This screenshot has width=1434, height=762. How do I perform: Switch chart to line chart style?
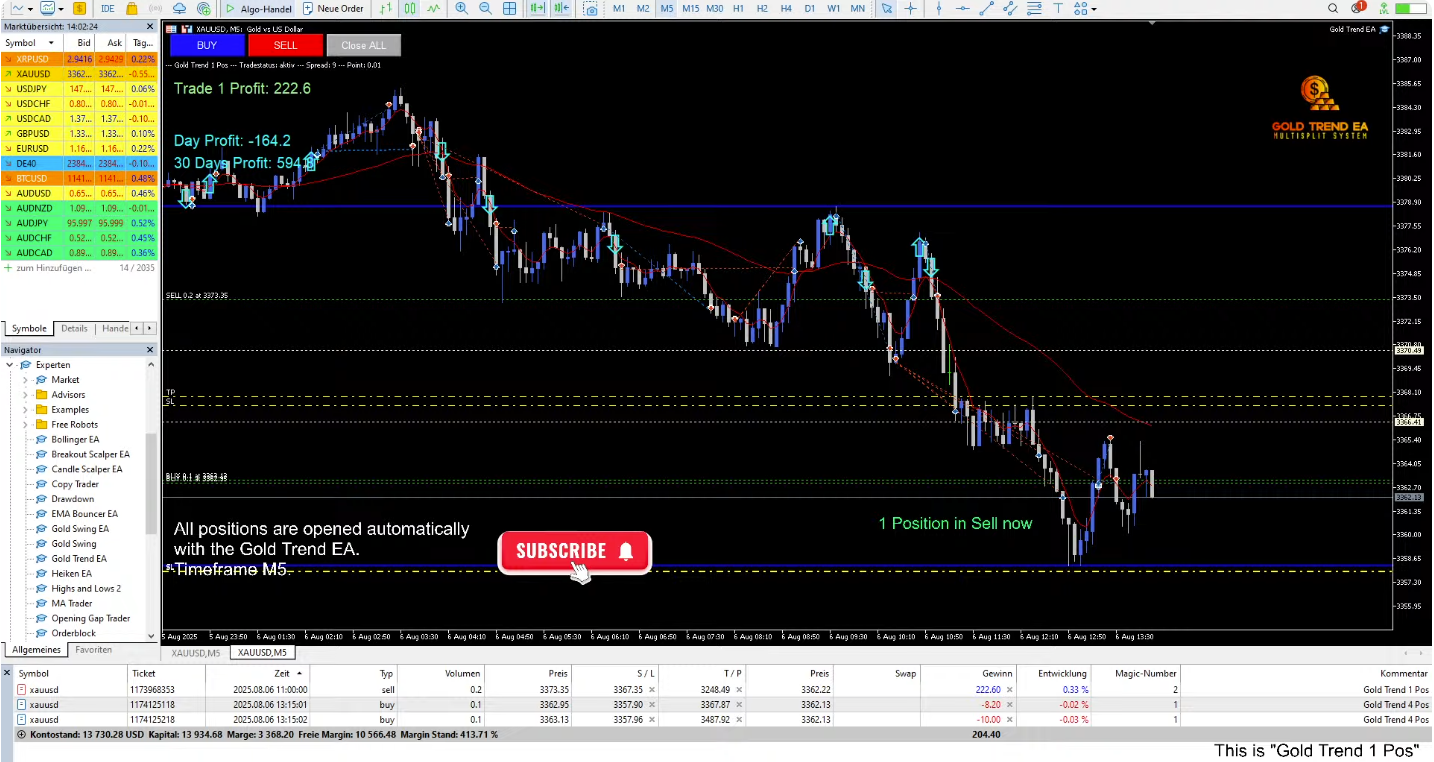click(433, 8)
